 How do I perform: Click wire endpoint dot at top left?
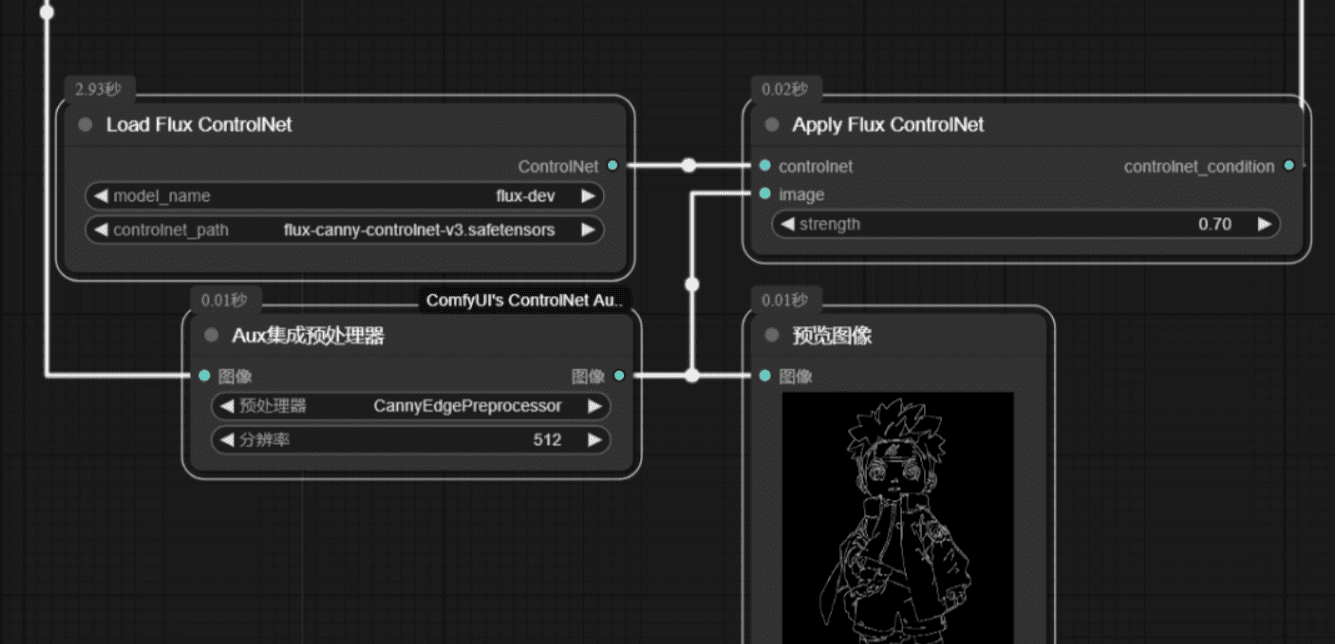(x=46, y=12)
